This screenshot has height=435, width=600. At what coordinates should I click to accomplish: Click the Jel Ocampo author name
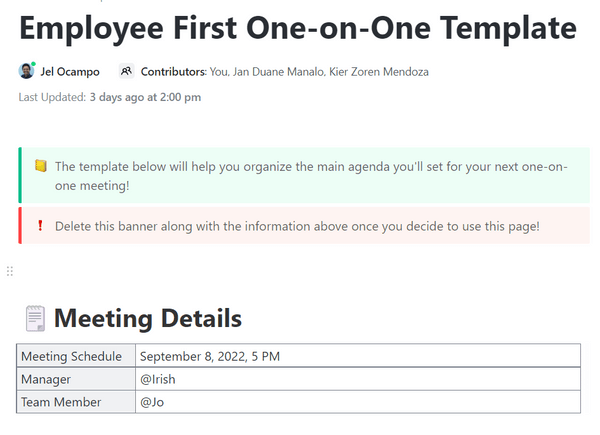pos(70,72)
